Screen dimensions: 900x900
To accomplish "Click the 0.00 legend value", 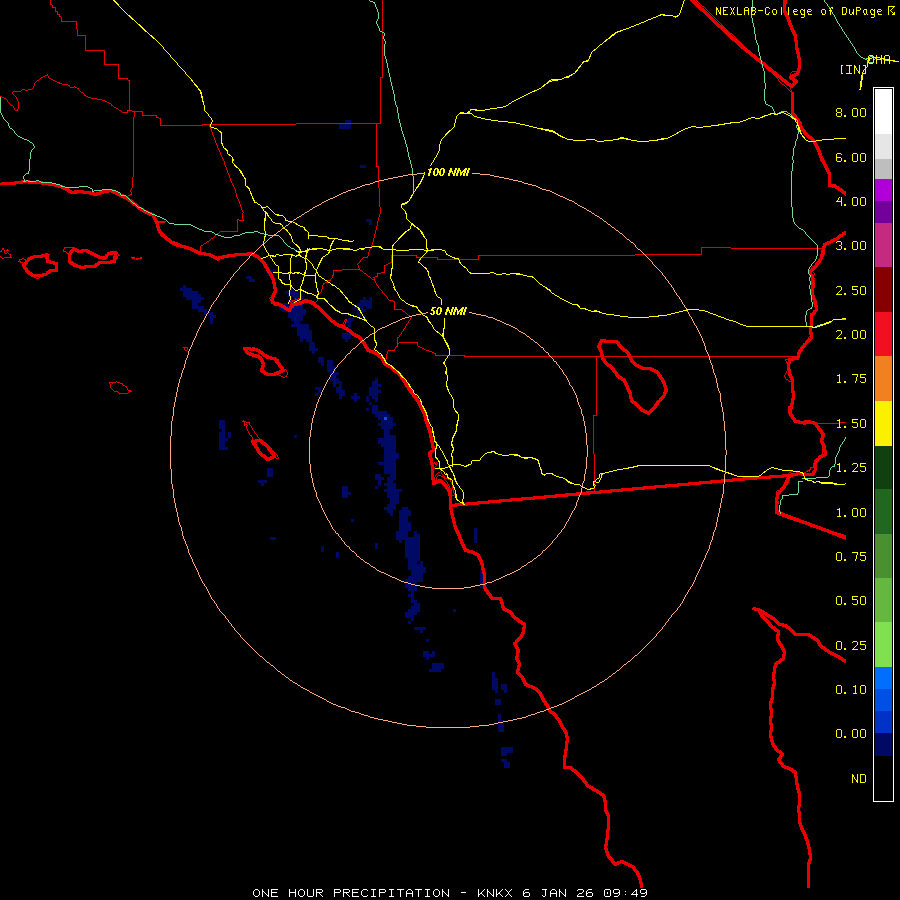I will coord(851,734).
